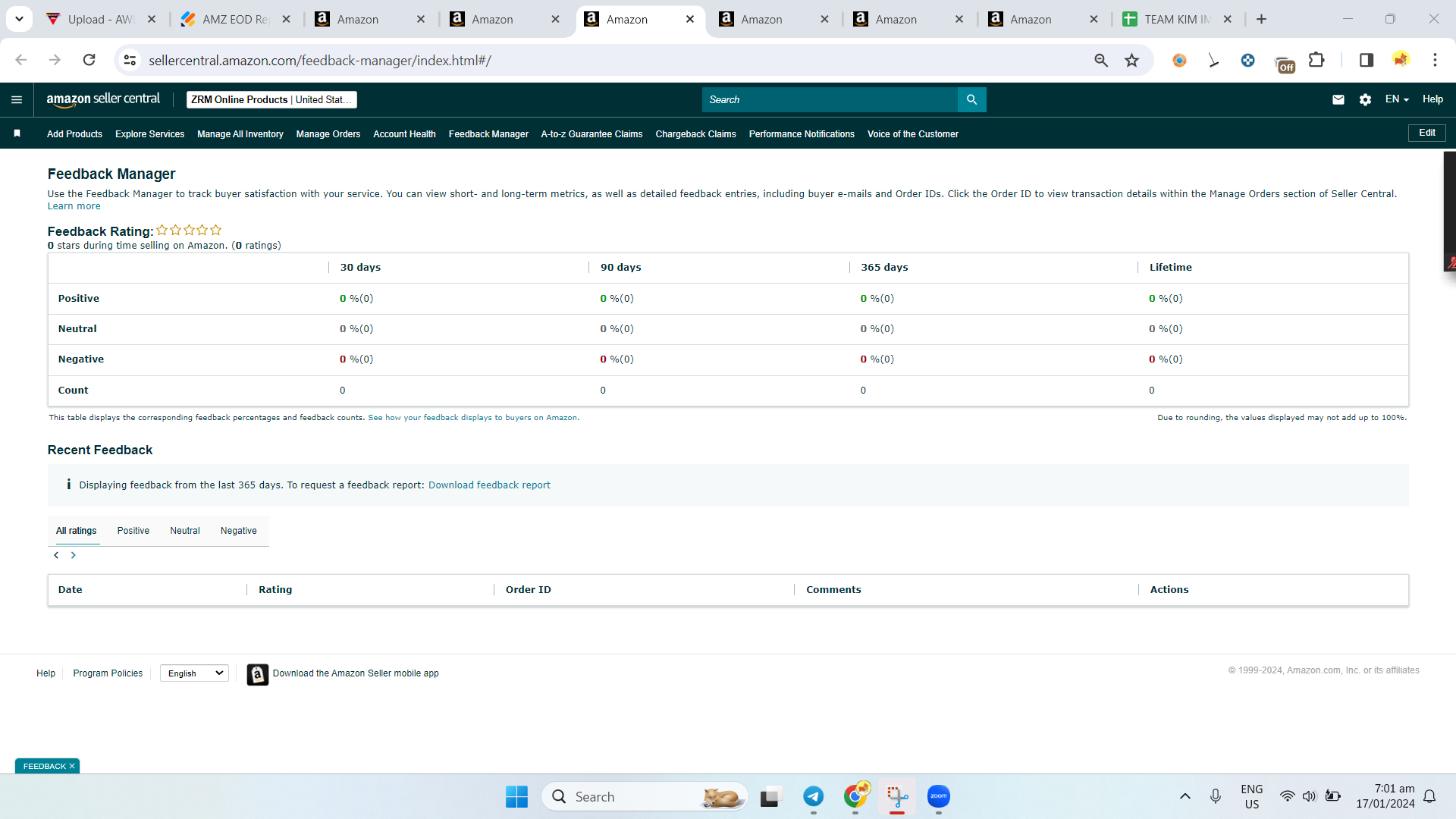
Task: Reload the page with the refresh icon
Action: point(89,60)
